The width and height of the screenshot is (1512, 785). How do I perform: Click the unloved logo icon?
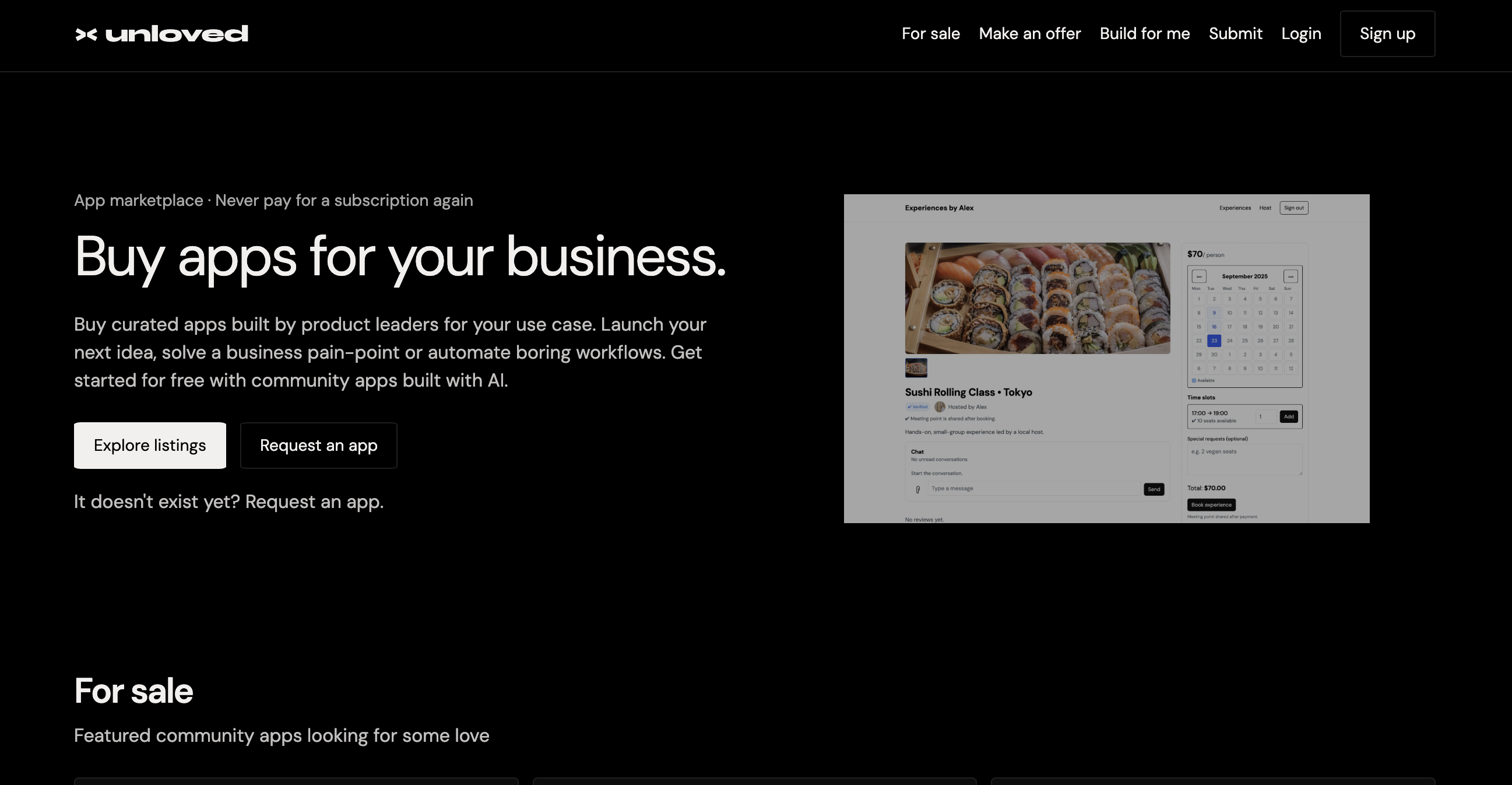point(86,34)
